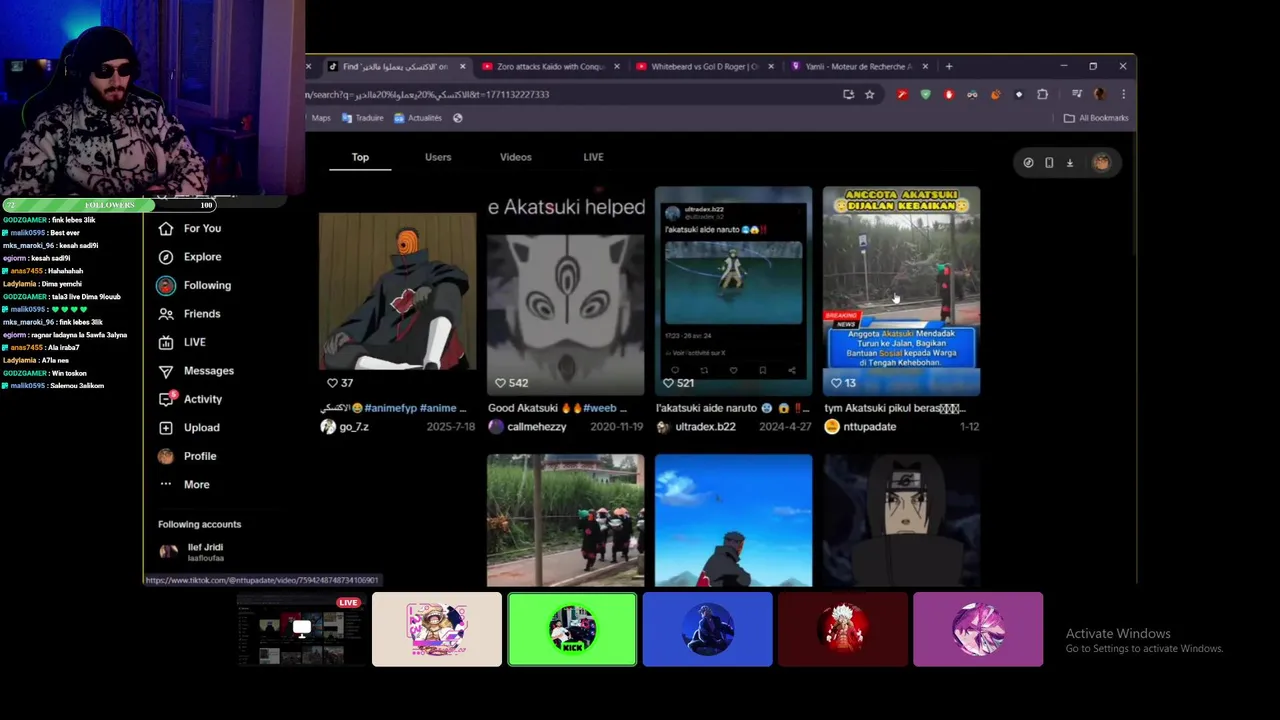Open user callmehezzy profile
The height and width of the screenshot is (720, 1280).
537,427
